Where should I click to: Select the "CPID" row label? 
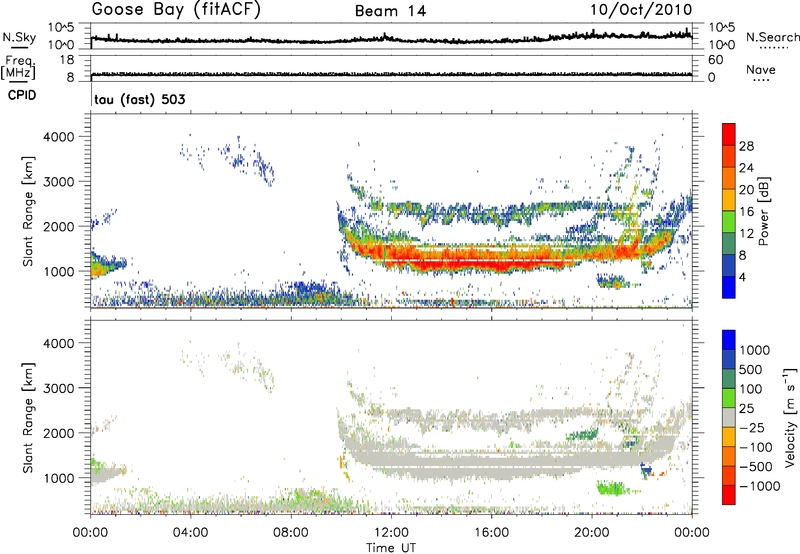click(22, 95)
